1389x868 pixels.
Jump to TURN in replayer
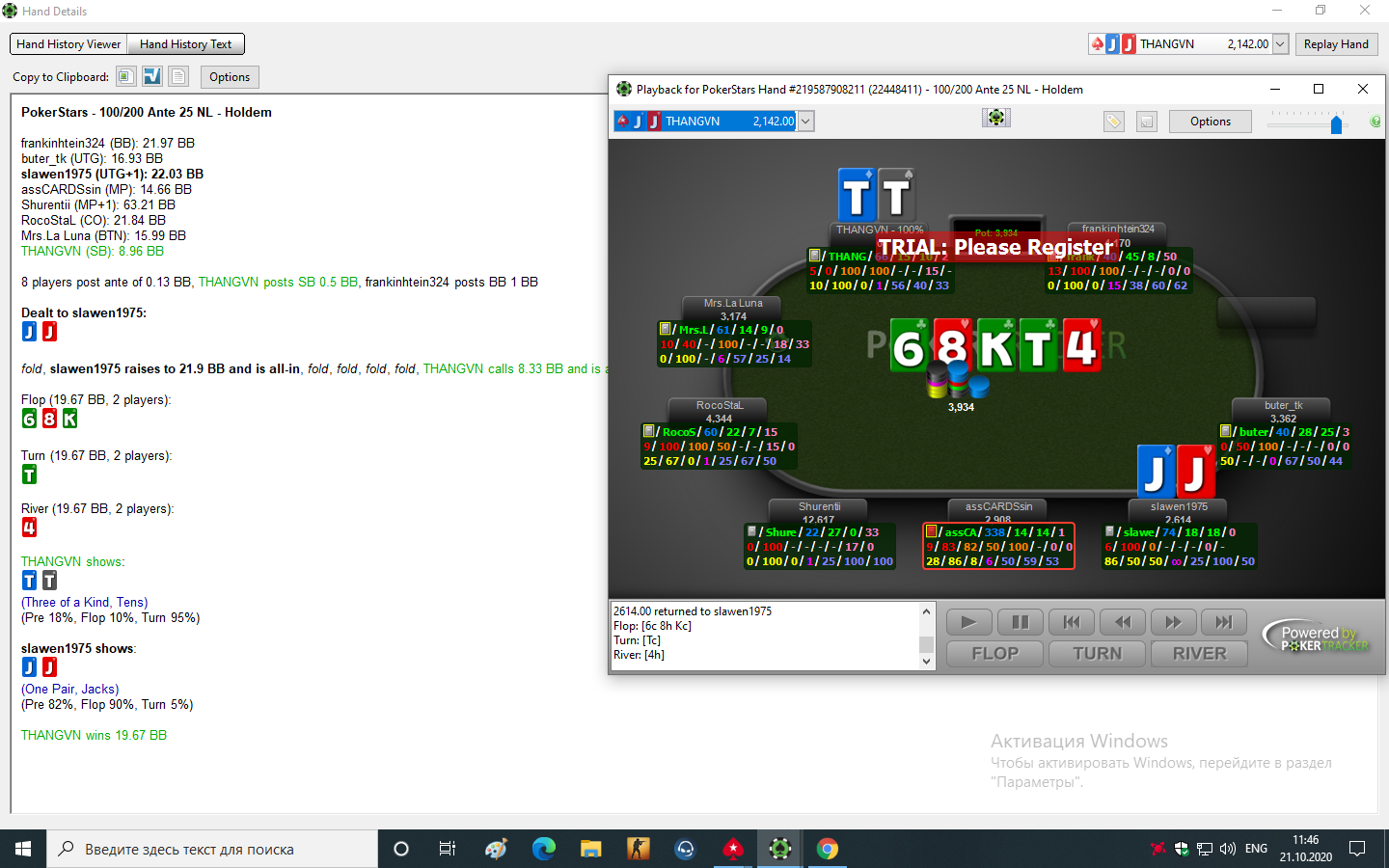[x=1098, y=654]
